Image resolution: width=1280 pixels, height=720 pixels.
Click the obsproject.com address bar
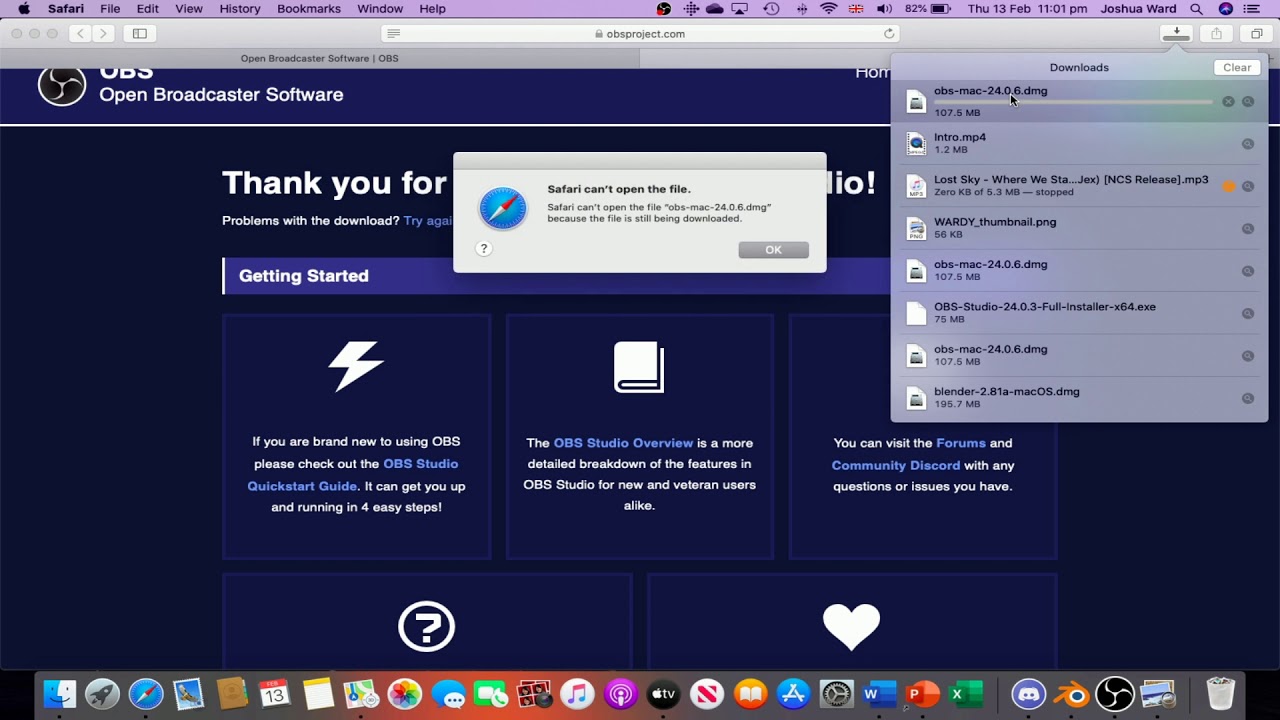(x=640, y=33)
